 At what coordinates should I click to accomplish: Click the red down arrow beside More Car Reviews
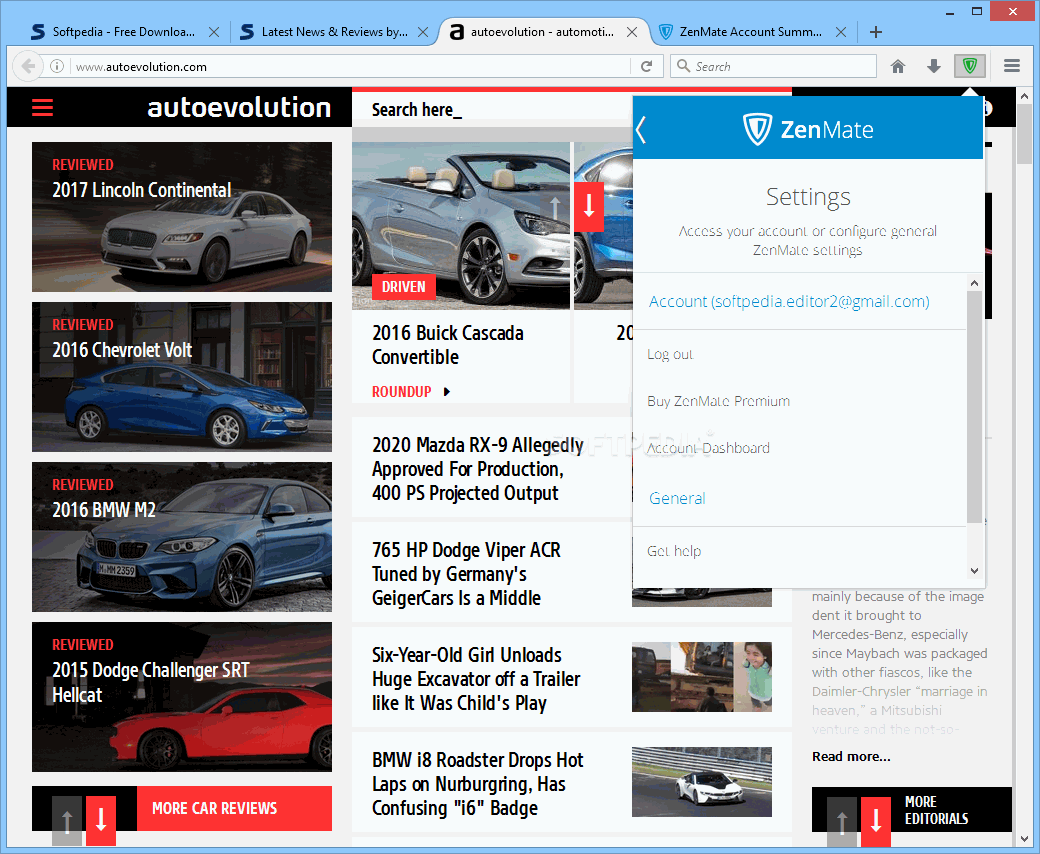tap(101, 820)
